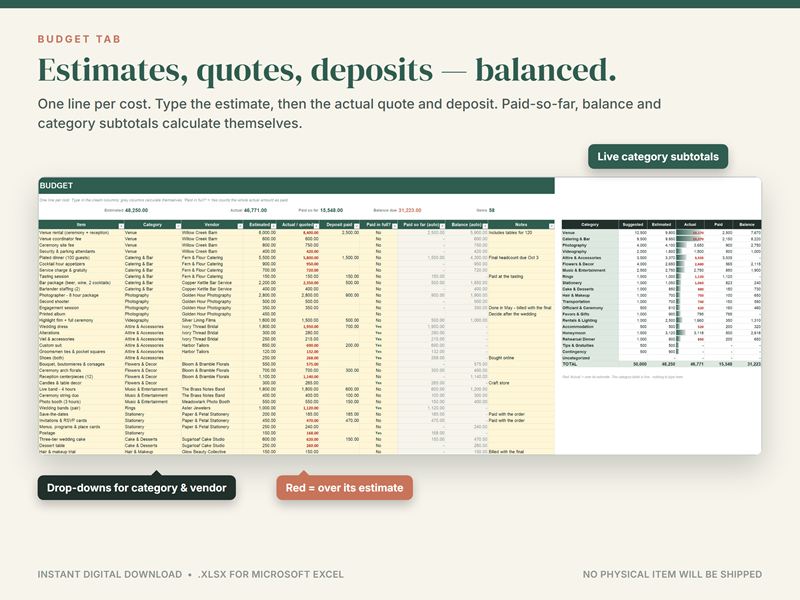This screenshot has width=800, height=600.
Task: Open the Estimated column filter arrow
Action: pyautogui.click(x=273, y=226)
